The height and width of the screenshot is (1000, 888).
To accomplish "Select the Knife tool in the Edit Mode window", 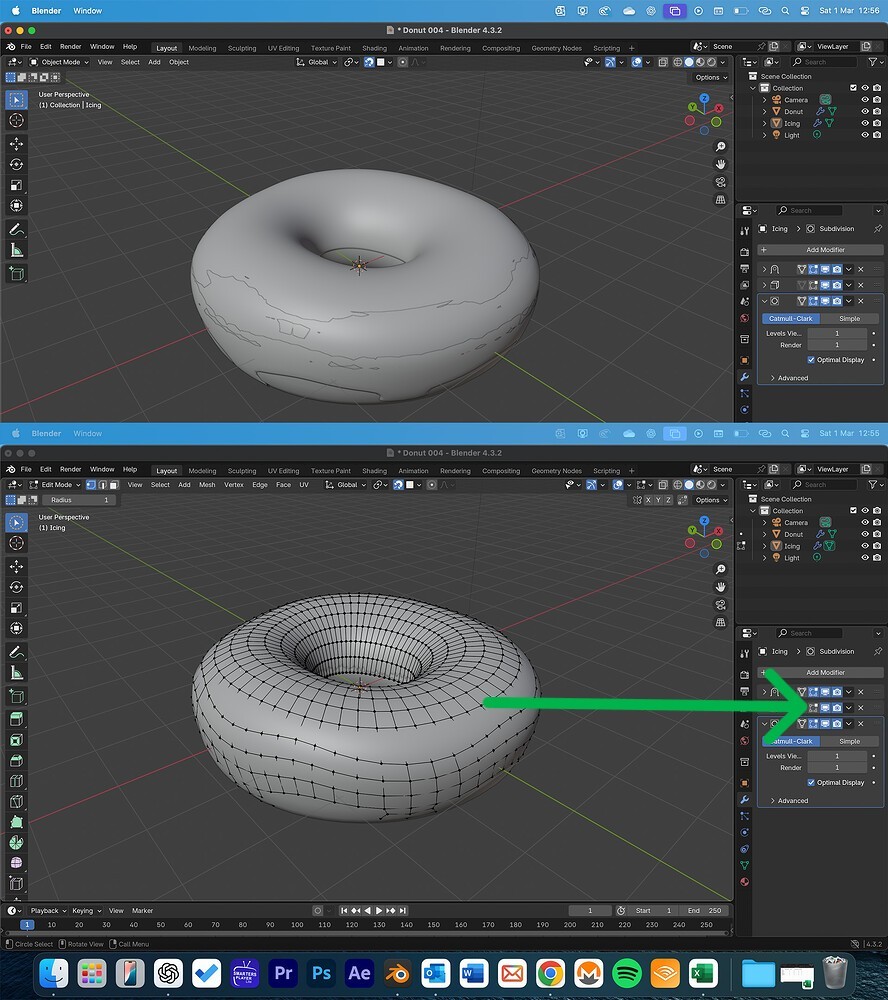I will 17,802.
